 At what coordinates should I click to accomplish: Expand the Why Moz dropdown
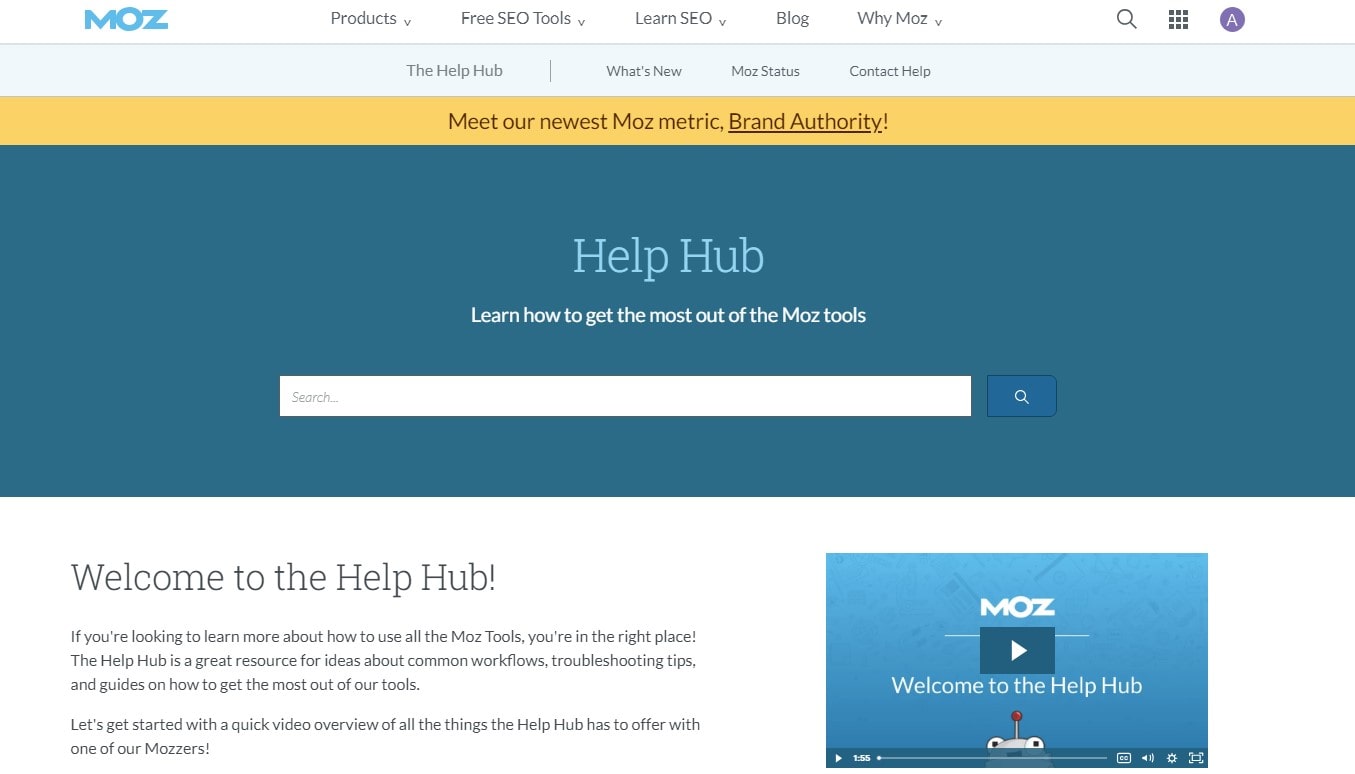pyautogui.click(x=900, y=19)
